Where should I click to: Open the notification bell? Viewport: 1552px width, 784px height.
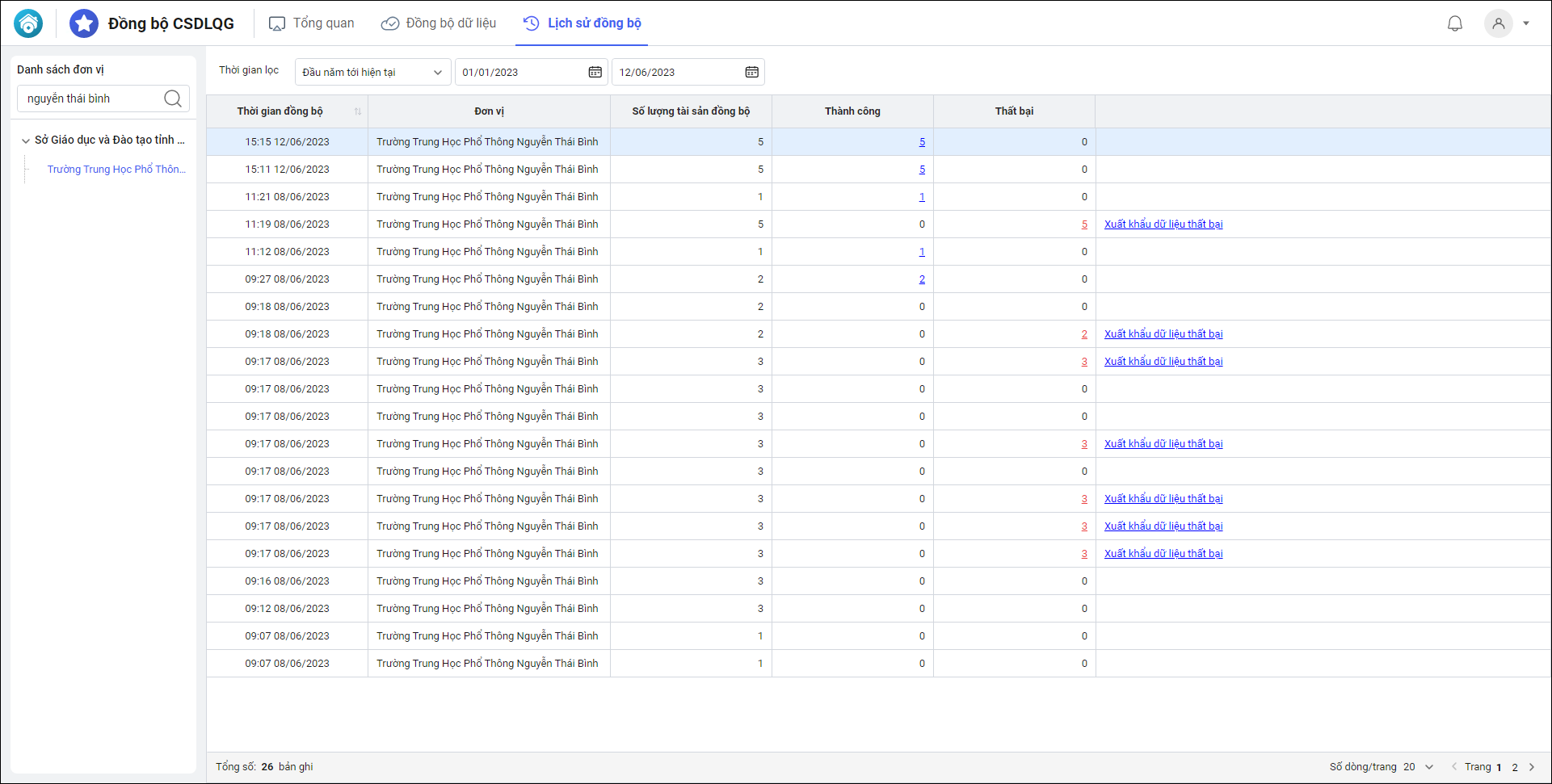coord(1454,23)
